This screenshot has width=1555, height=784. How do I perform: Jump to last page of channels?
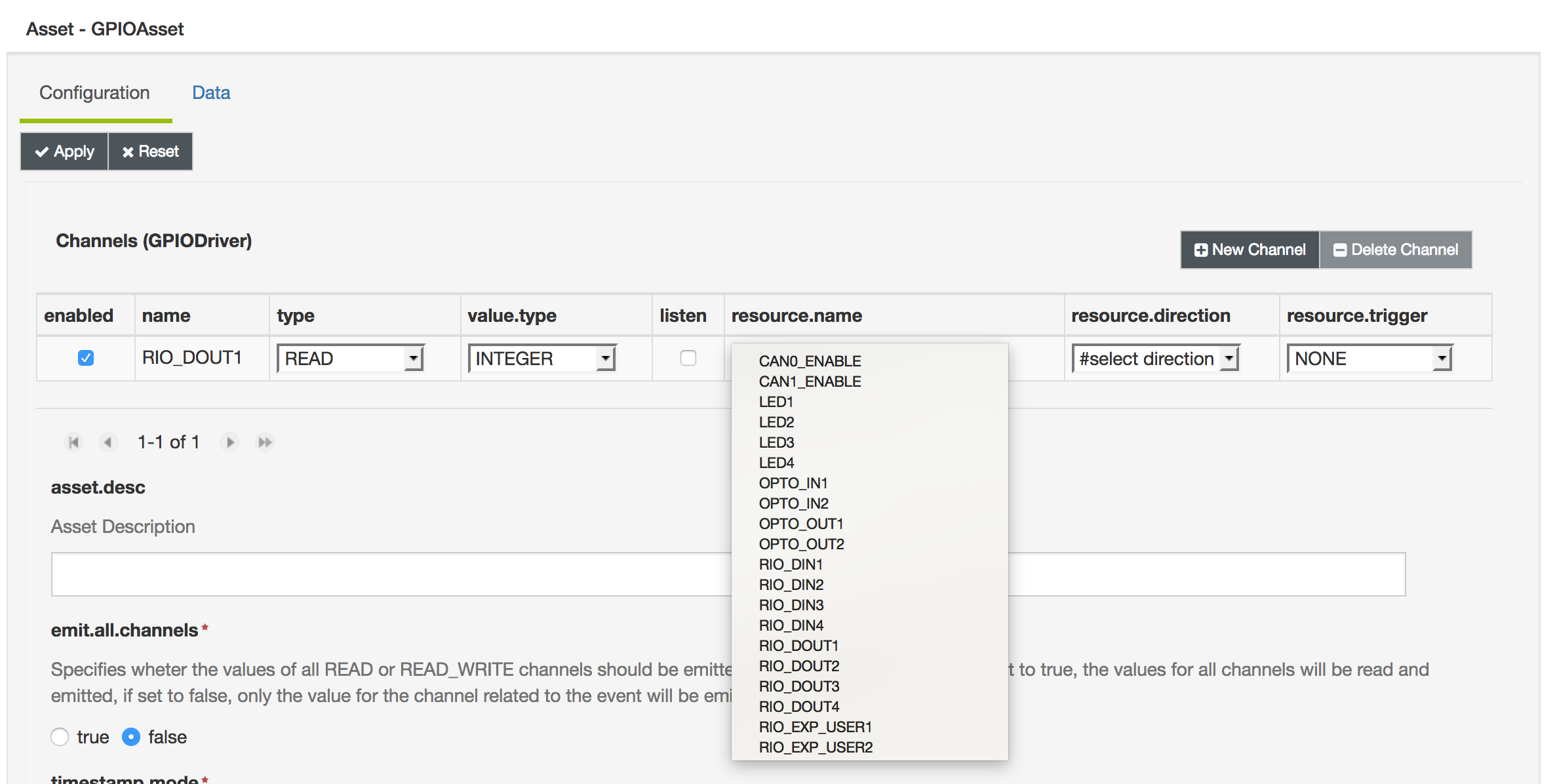[265, 442]
